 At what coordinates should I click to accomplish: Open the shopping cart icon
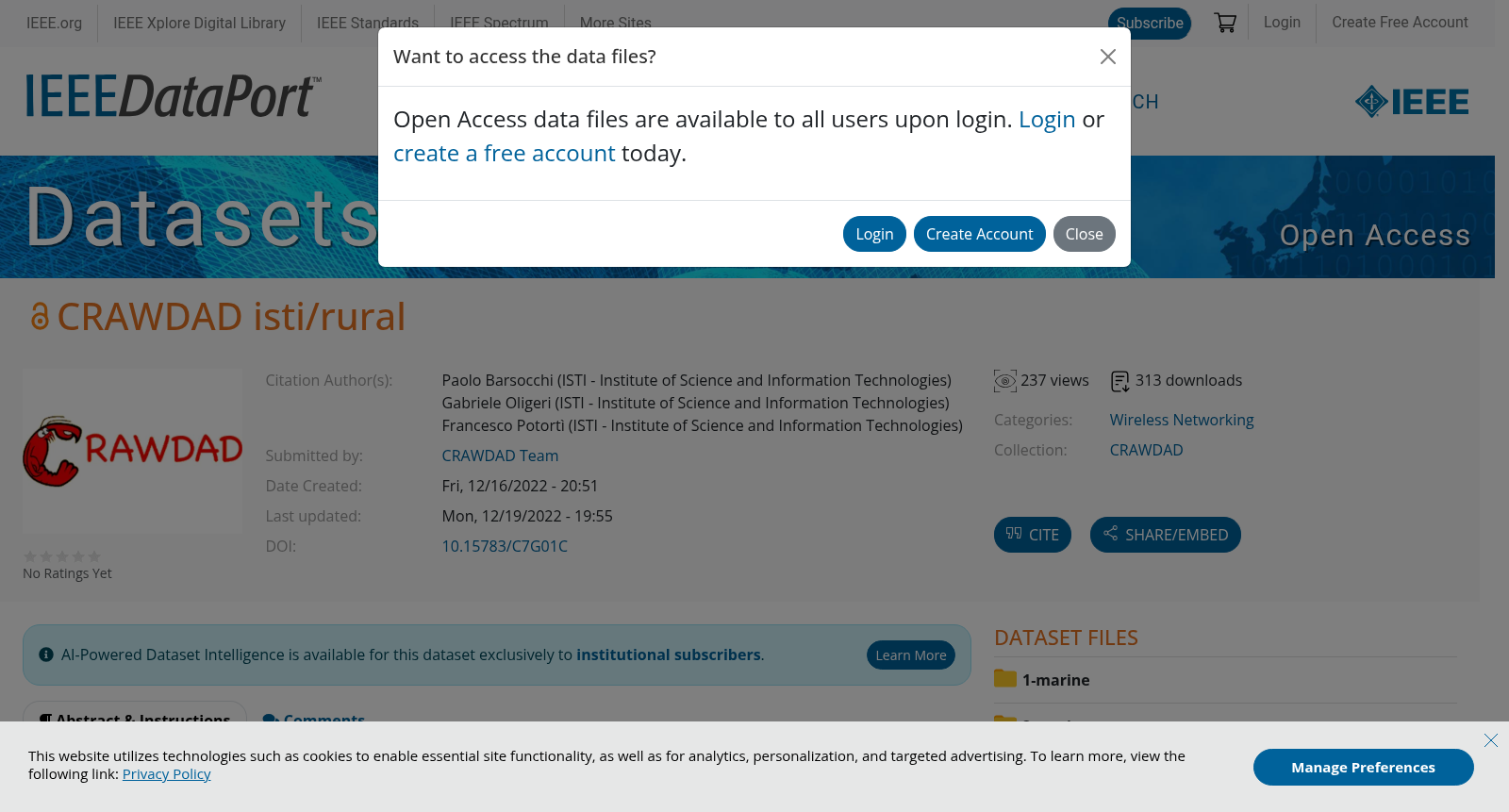coord(1225,23)
